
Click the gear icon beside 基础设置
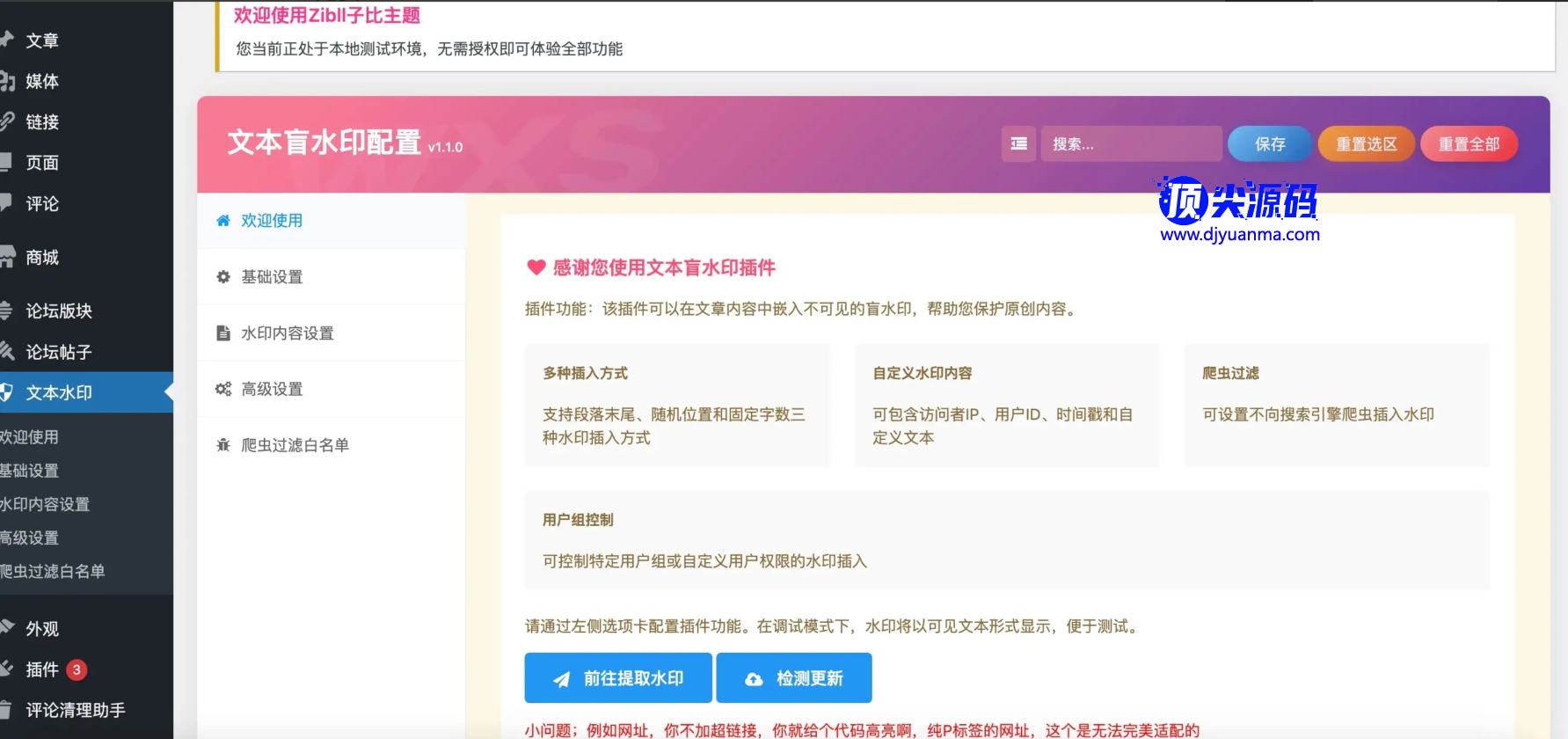tap(223, 277)
